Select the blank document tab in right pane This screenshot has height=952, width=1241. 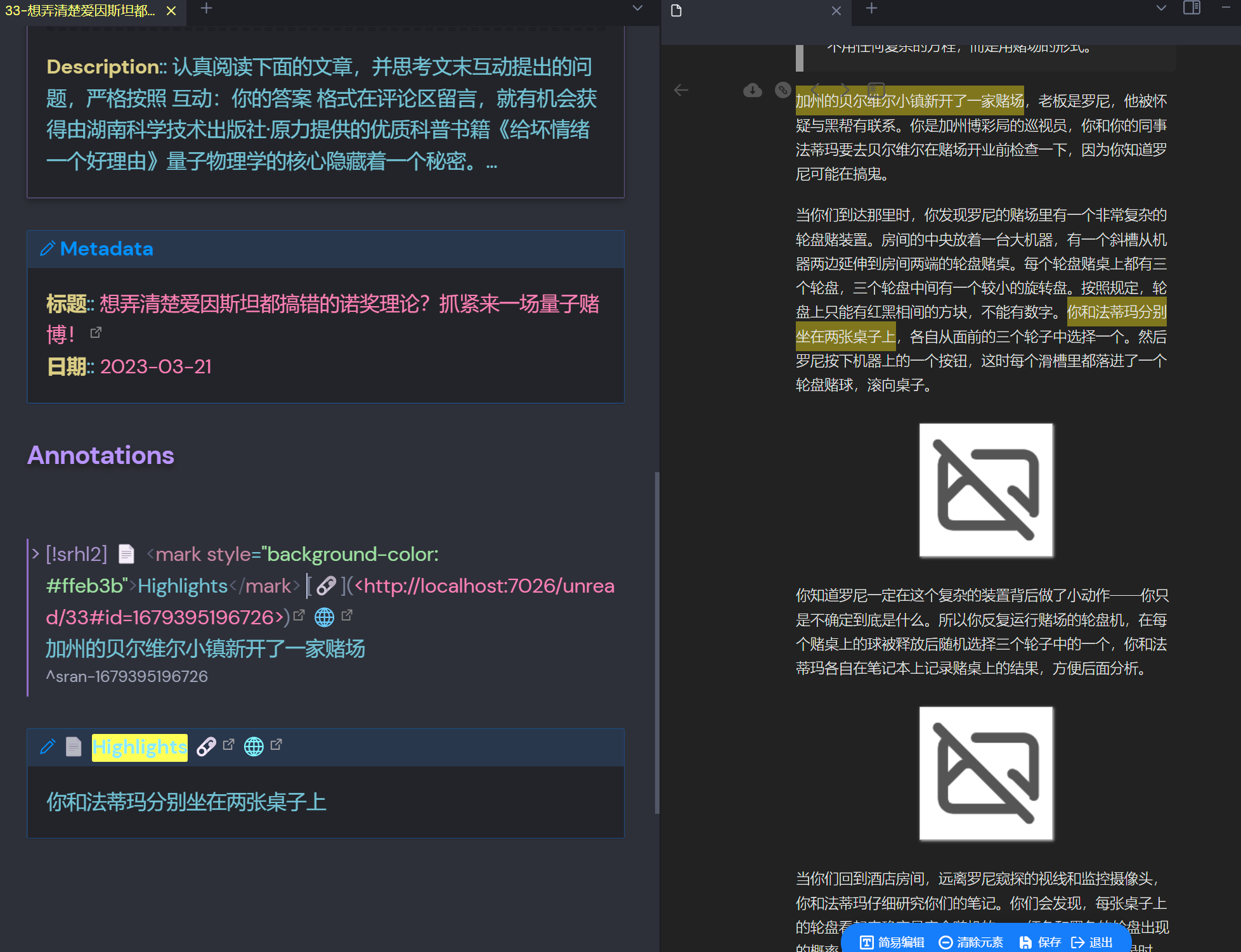coord(677,11)
